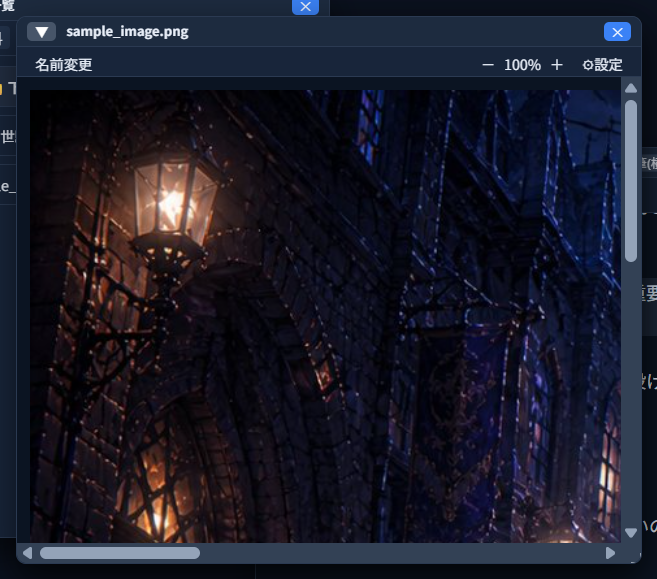Viewport: 657px width, 579px height.
Task: Click the vertical scrollbar down arrow
Action: click(x=631, y=532)
